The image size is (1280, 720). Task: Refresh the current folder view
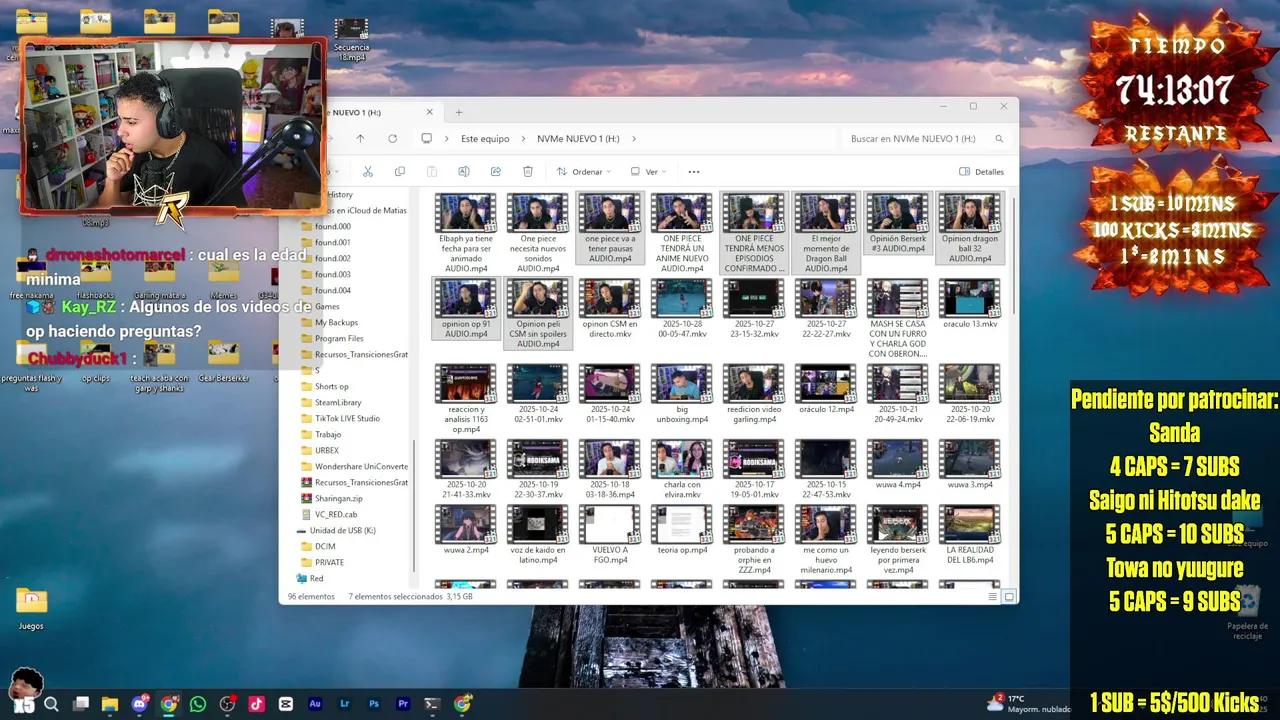pyautogui.click(x=392, y=138)
